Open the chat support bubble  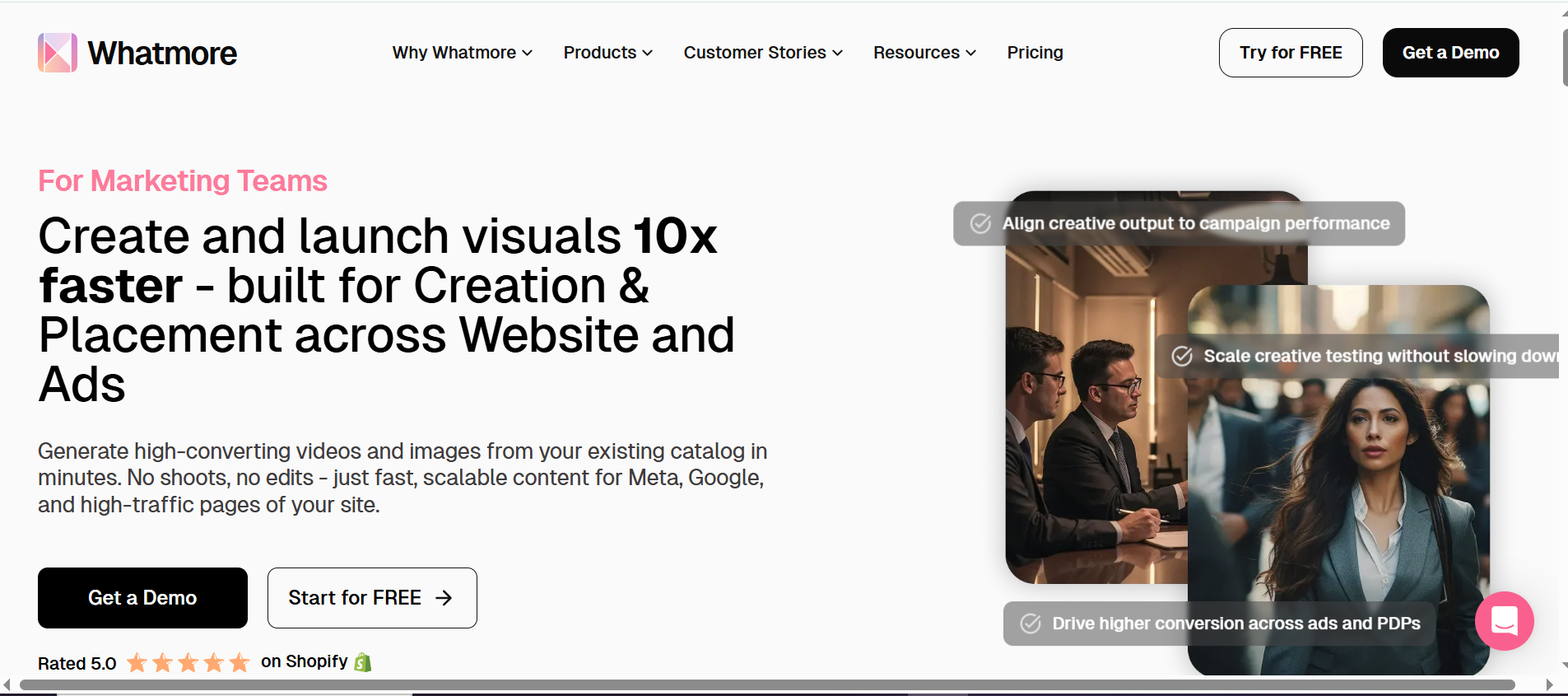(1504, 620)
